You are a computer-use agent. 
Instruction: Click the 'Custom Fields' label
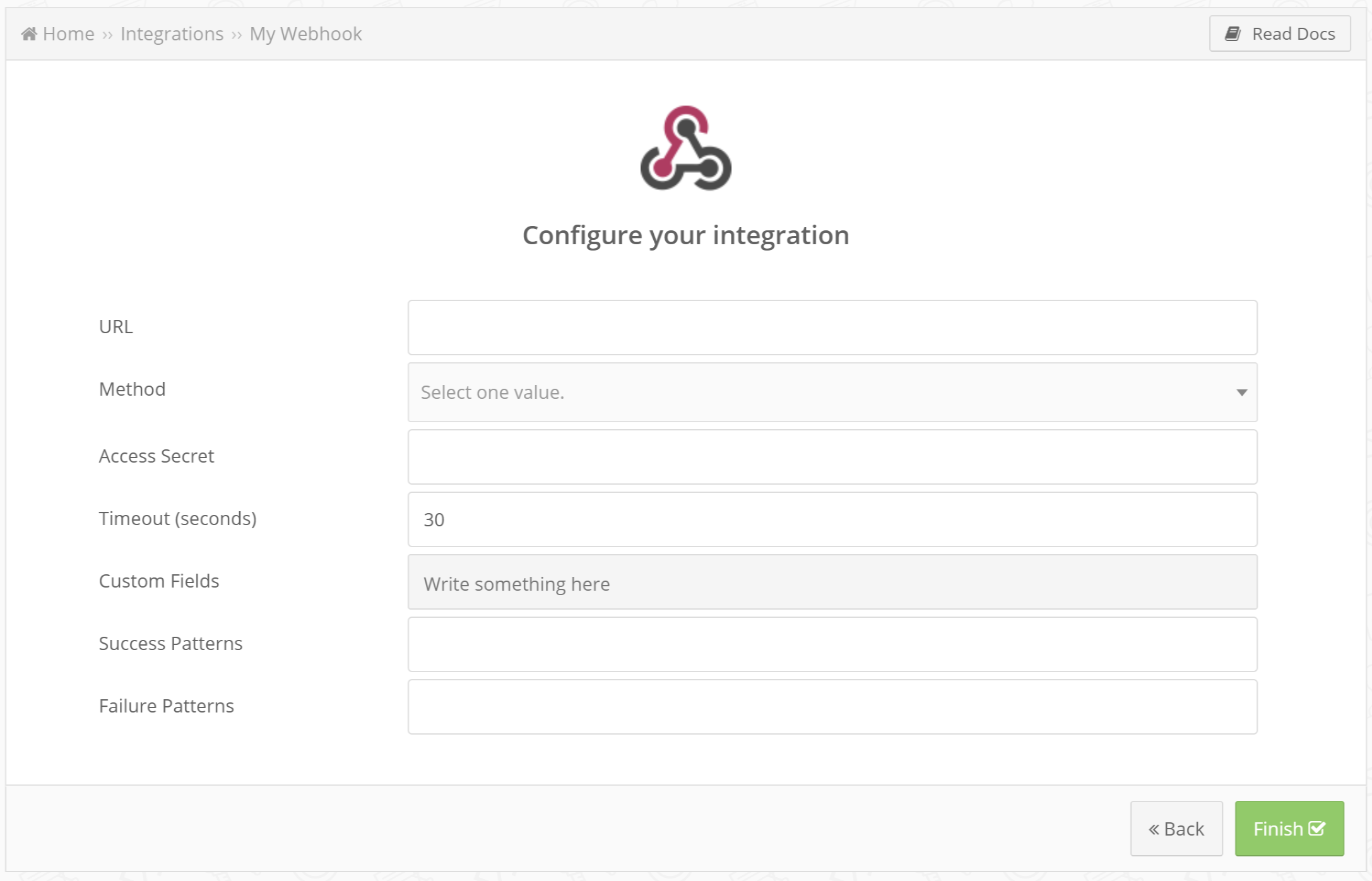[159, 581]
